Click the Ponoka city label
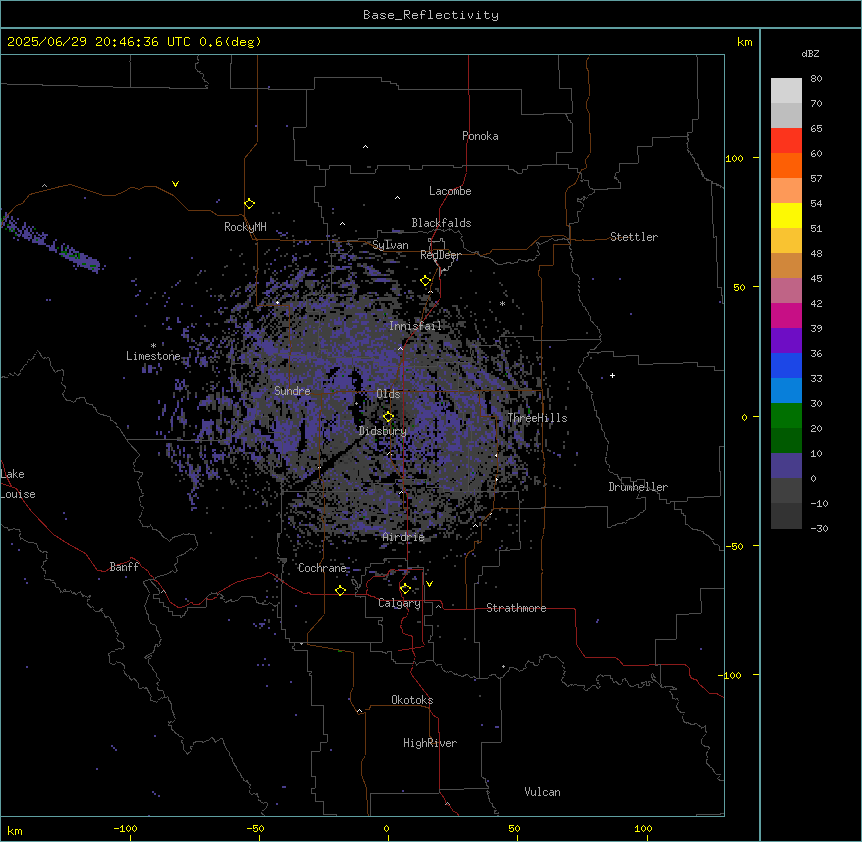 (x=480, y=136)
